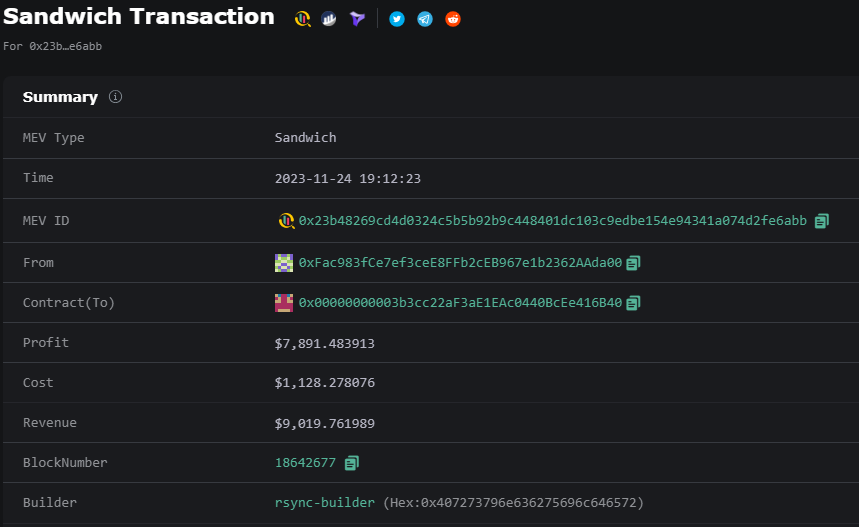Open the magnifier explorer icon beside title
Screen dimensions: 859x527
click(302, 19)
